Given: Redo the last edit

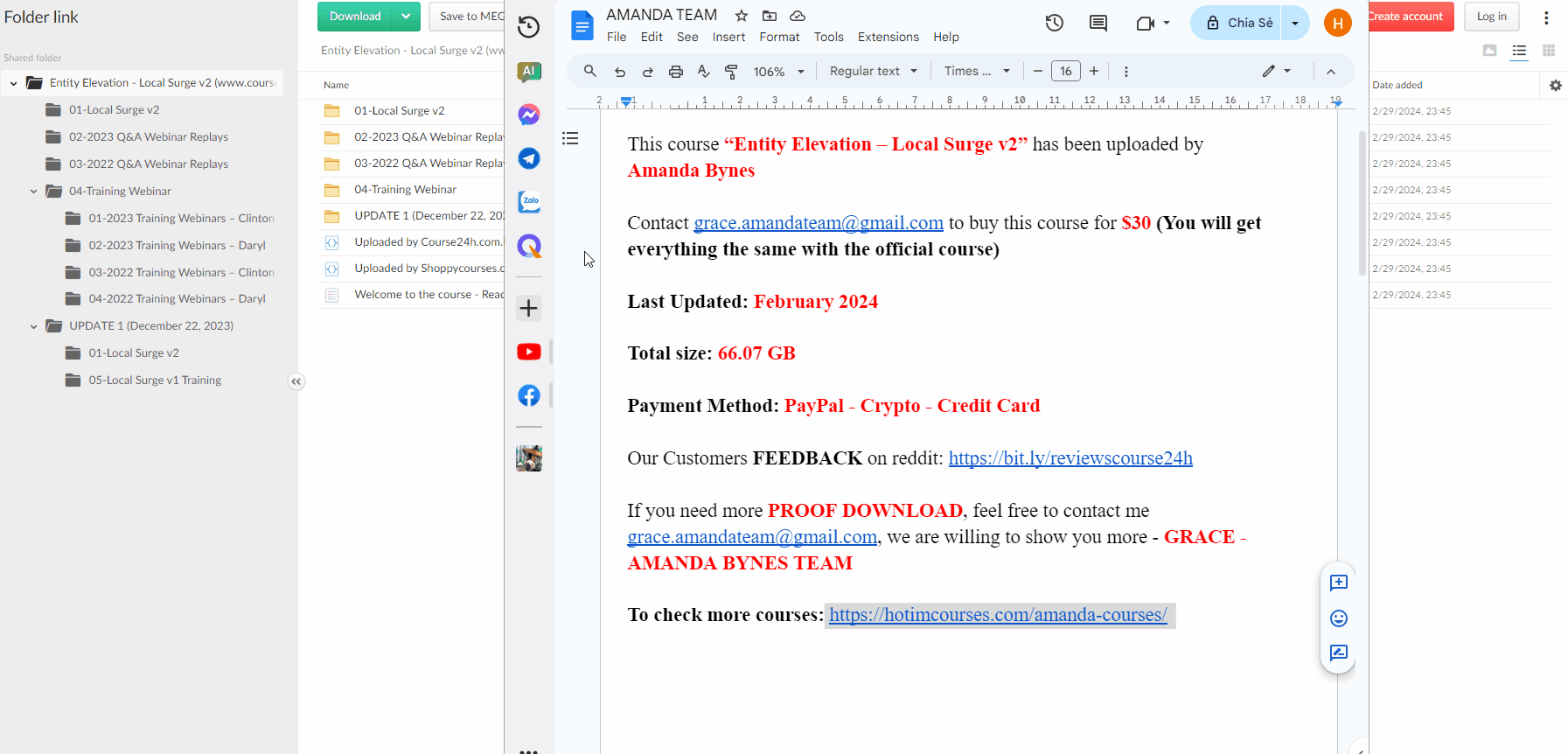Looking at the screenshot, I should point(648,72).
